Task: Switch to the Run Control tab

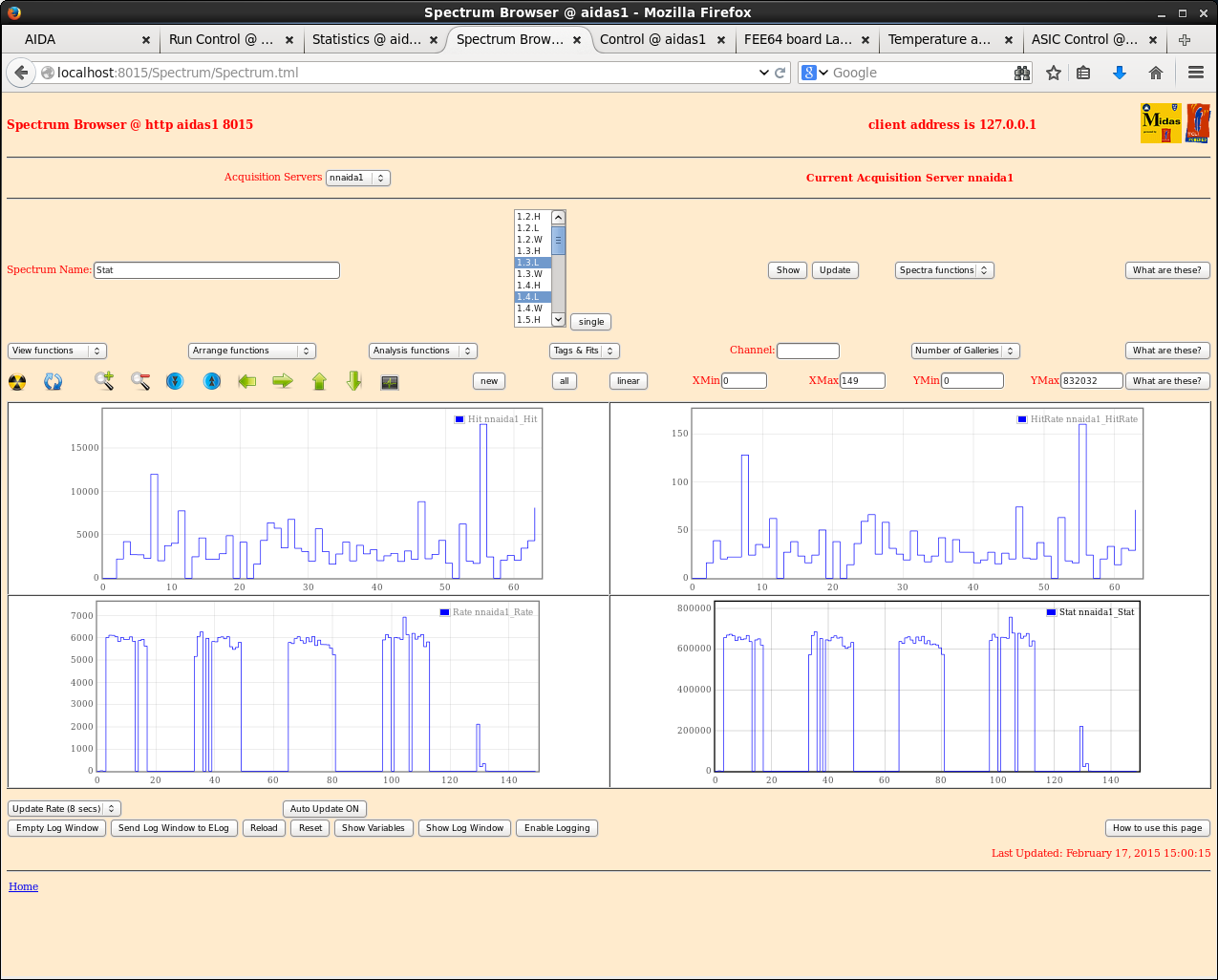Action: click(221, 39)
